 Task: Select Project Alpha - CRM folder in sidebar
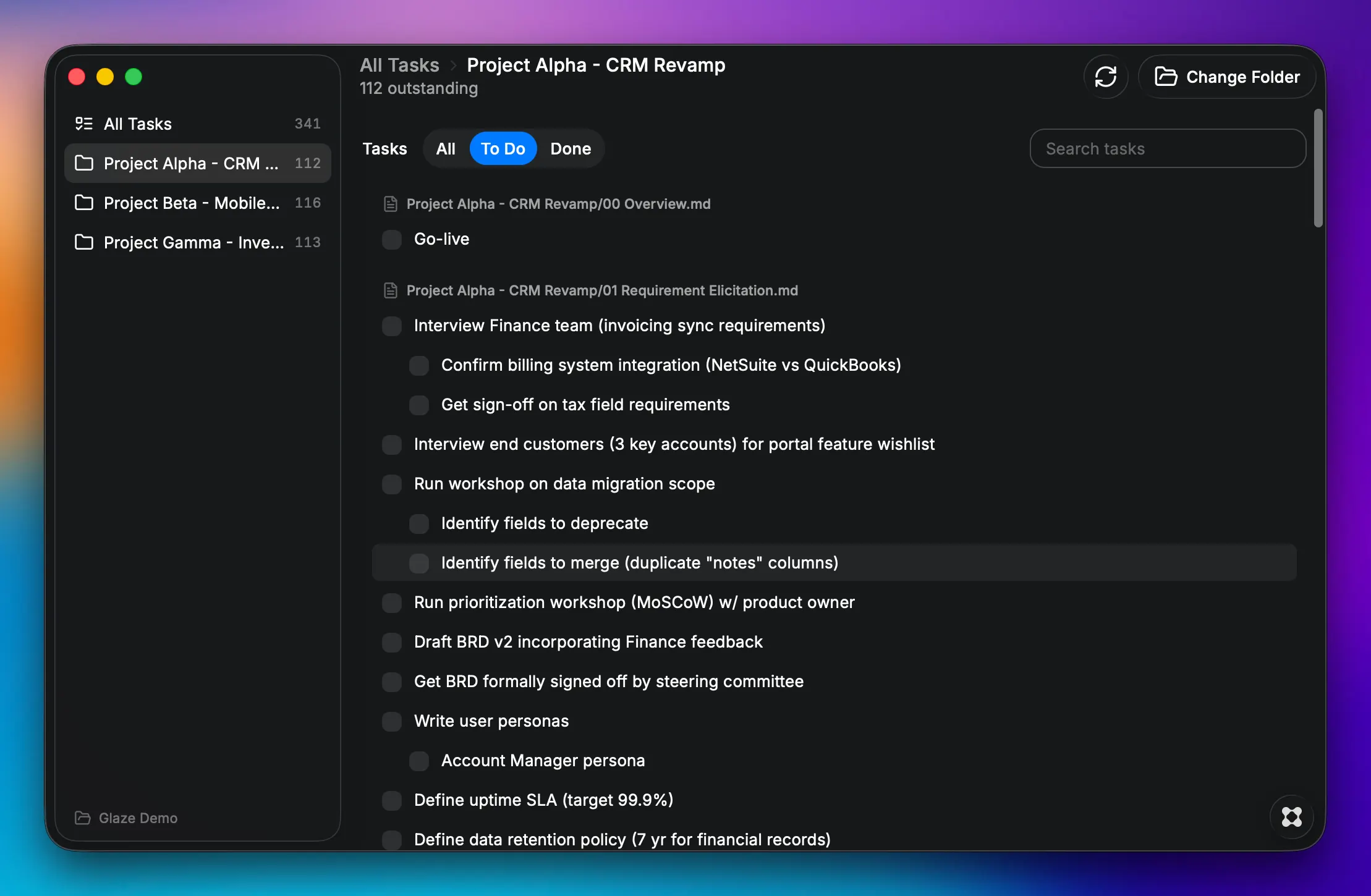click(198, 163)
